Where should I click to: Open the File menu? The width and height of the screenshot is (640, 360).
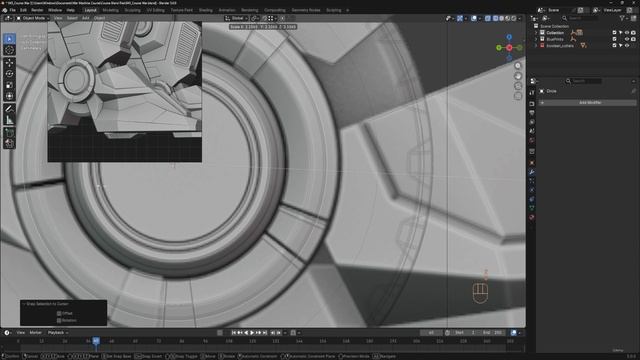(x=13, y=10)
